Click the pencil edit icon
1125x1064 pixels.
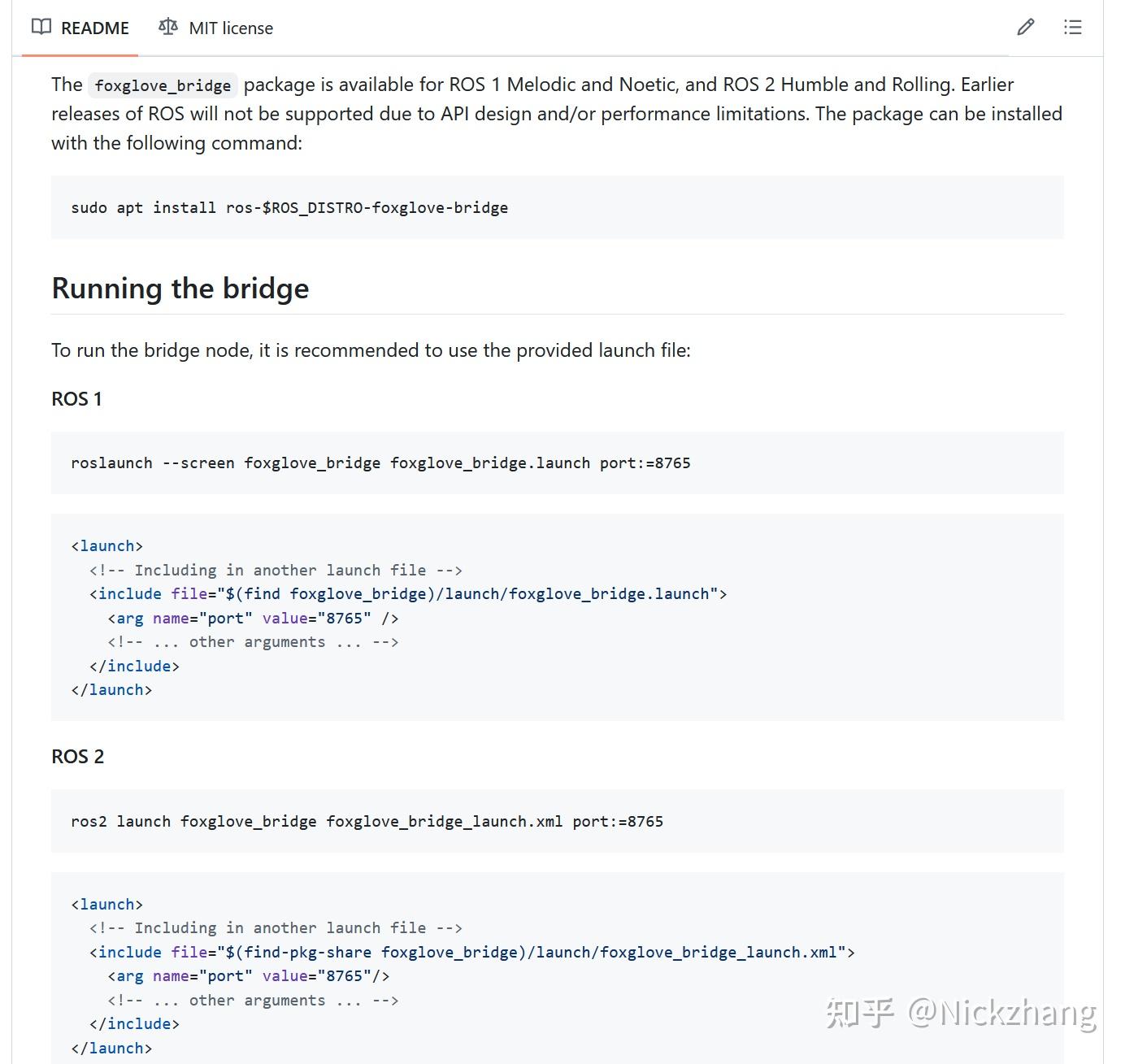1026,28
